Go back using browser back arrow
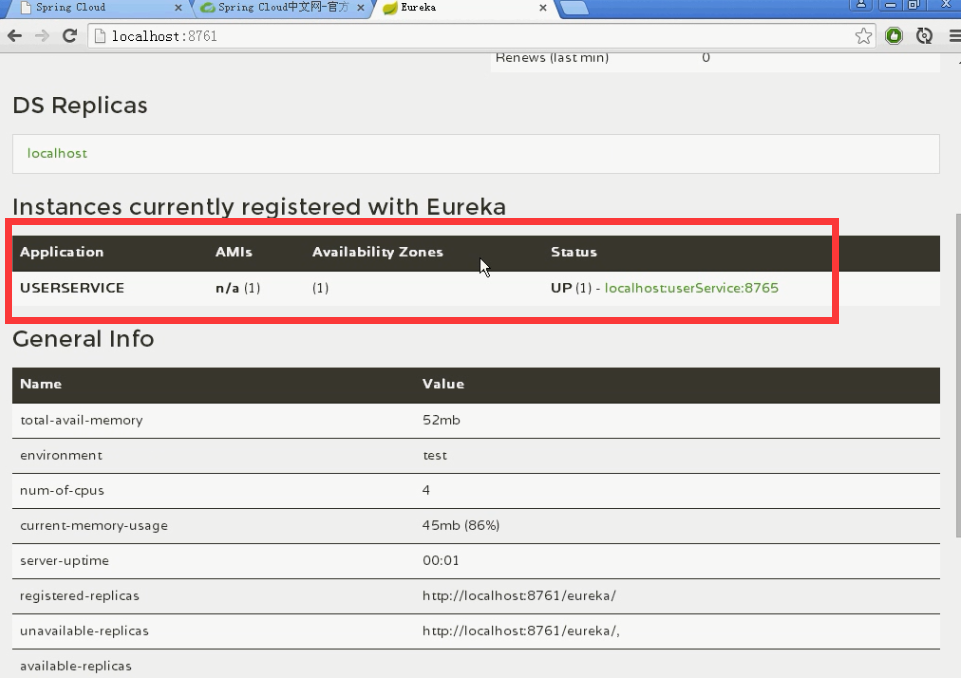This screenshot has height=678, width=961. [x=15, y=36]
